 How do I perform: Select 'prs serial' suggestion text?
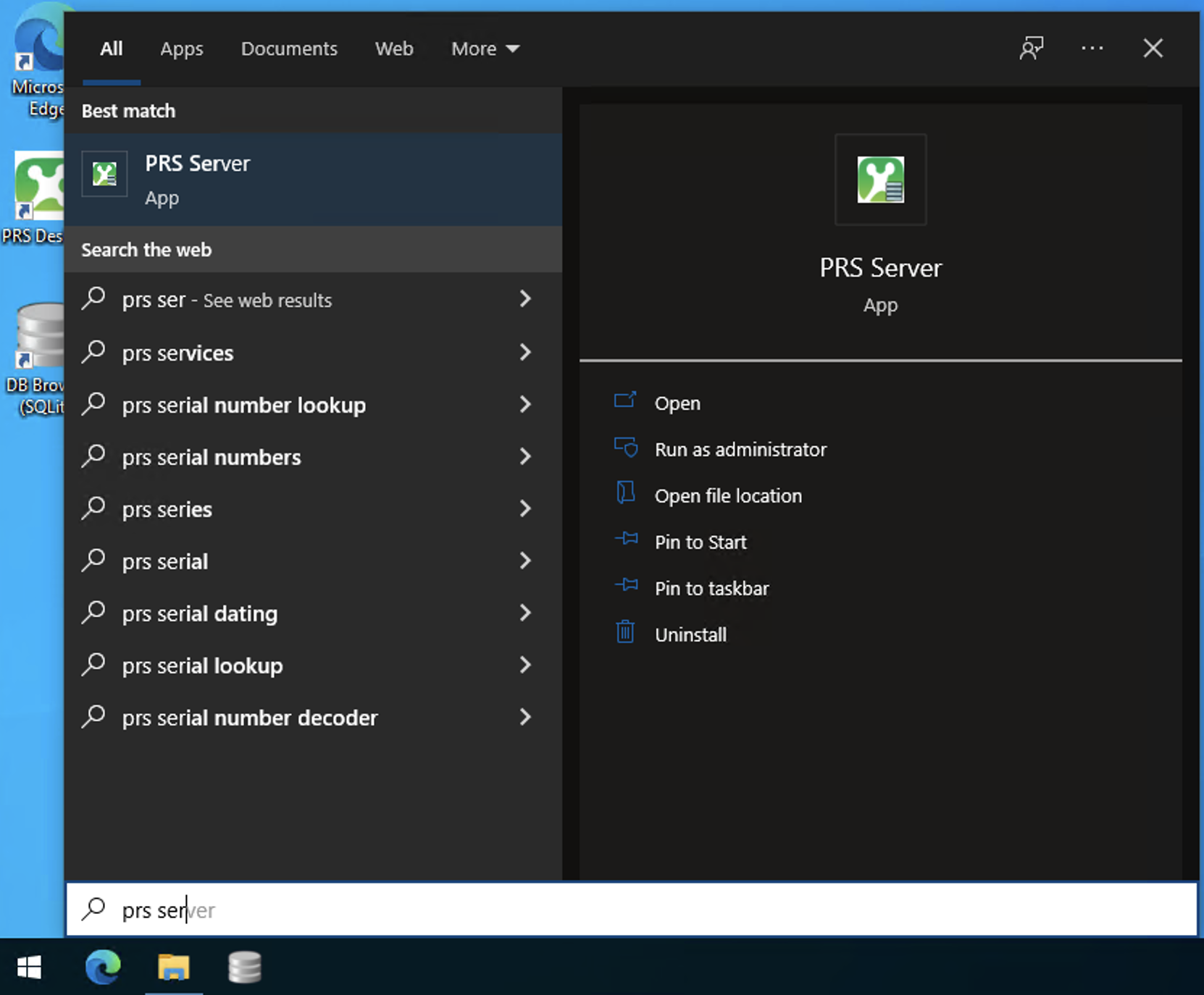[165, 561]
